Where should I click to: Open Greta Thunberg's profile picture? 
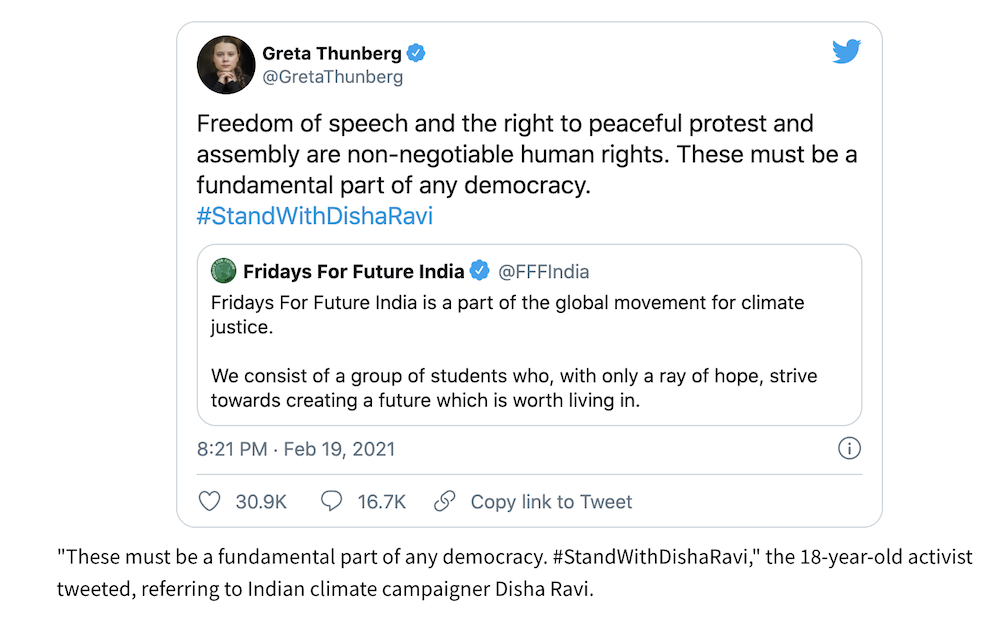pos(226,65)
